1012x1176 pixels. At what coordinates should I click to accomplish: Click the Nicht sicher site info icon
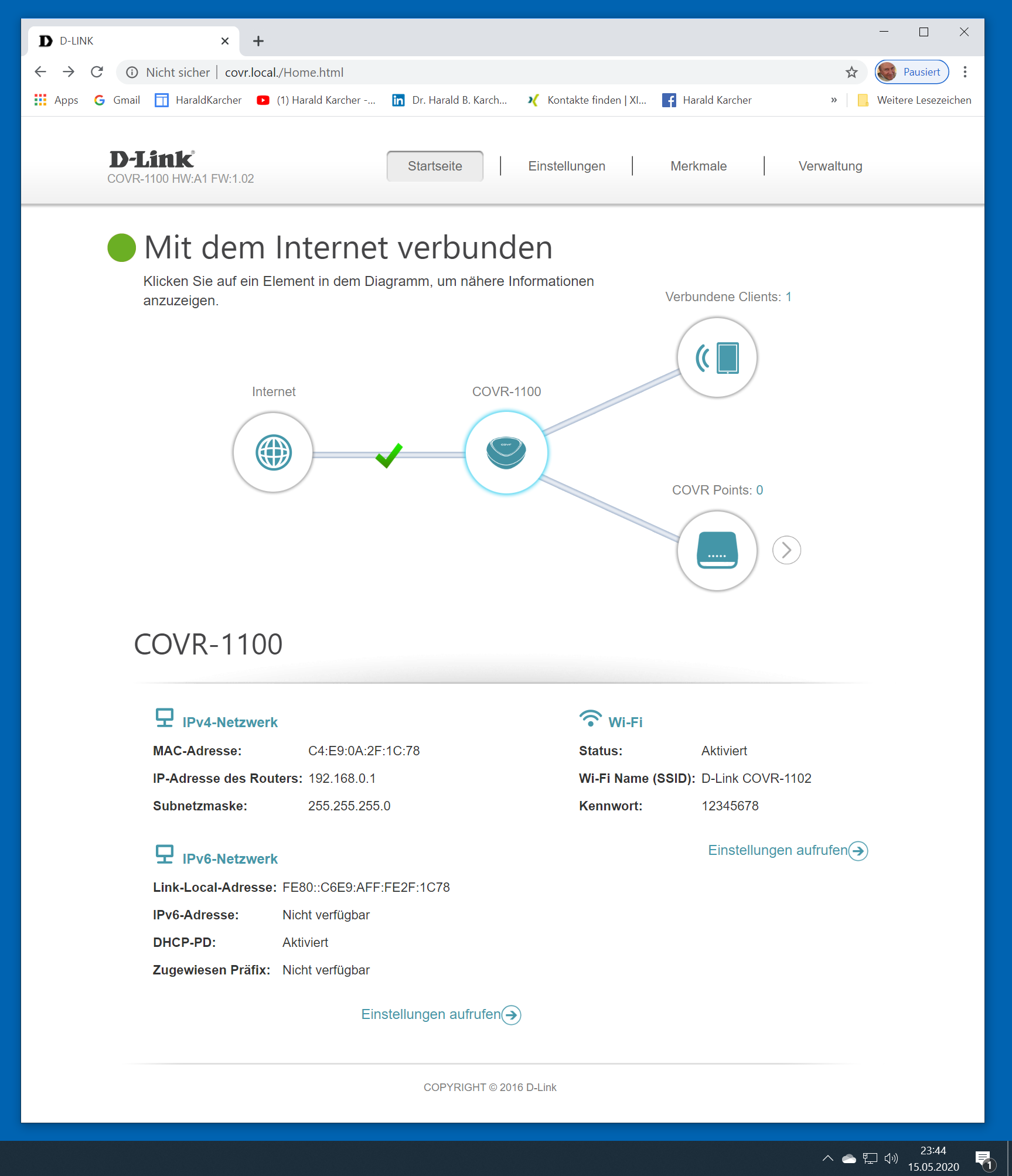pyautogui.click(x=132, y=72)
